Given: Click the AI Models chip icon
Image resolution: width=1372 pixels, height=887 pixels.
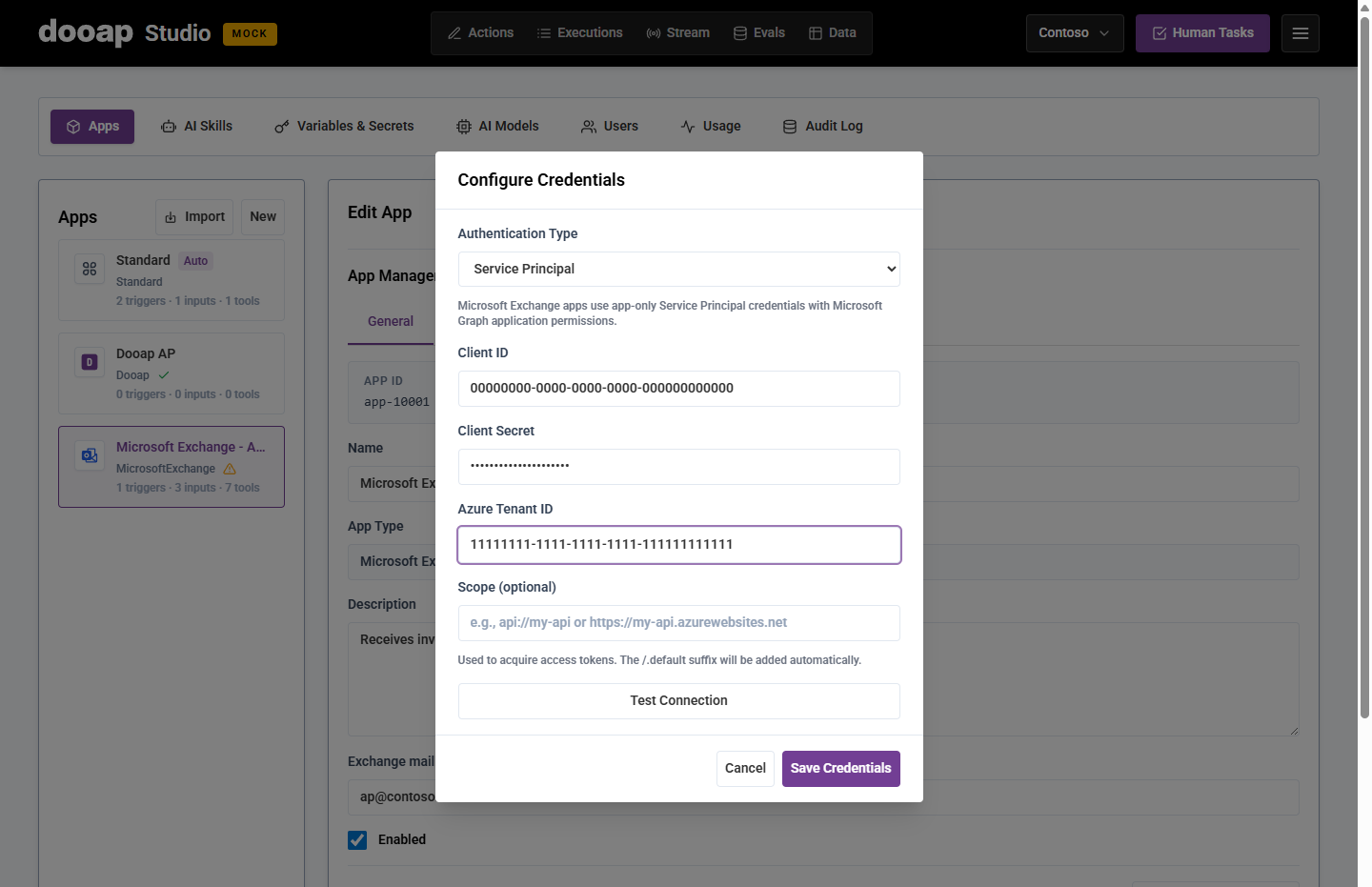Looking at the screenshot, I should (x=464, y=127).
